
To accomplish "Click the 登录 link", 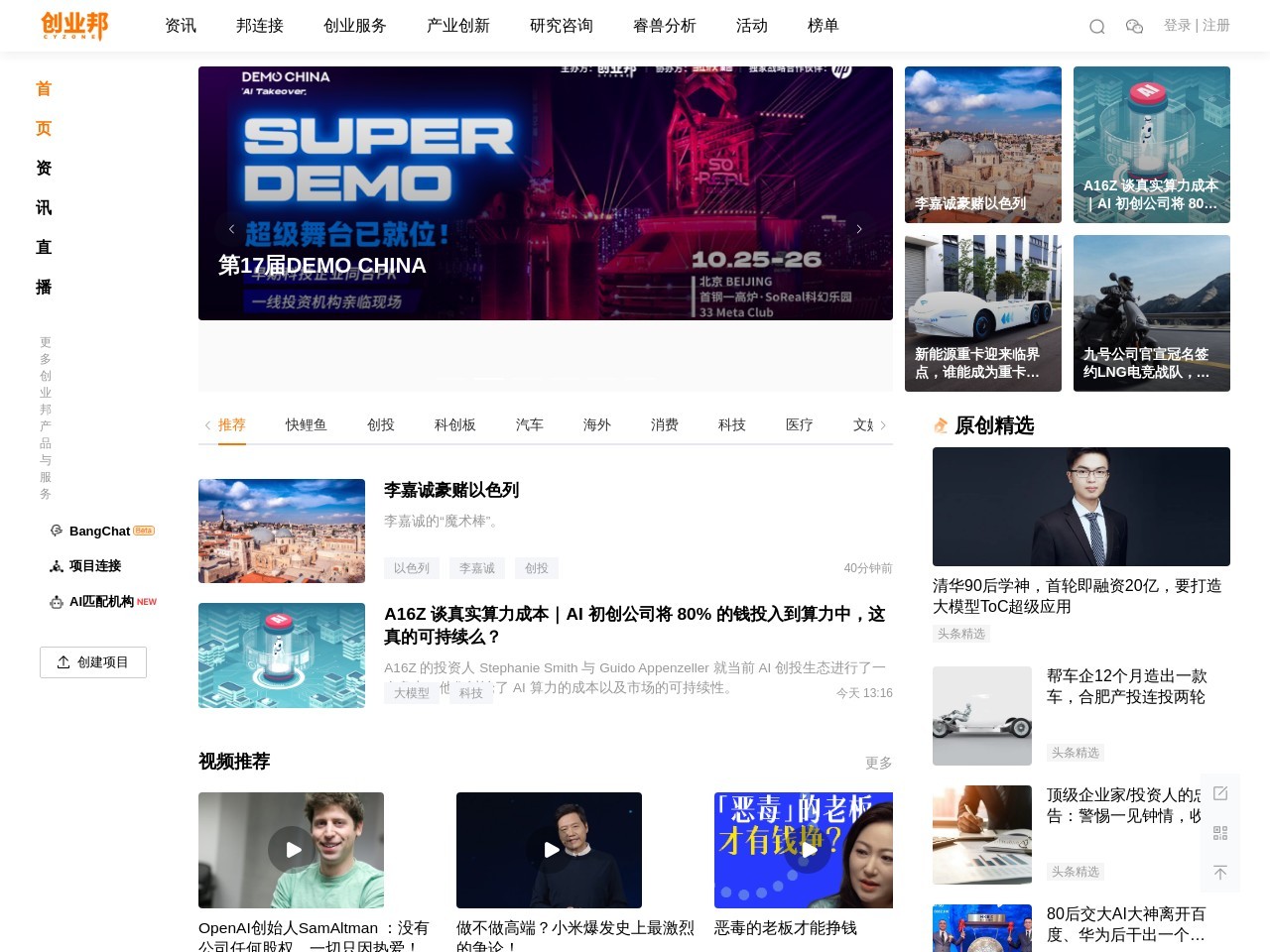I will (1177, 26).
